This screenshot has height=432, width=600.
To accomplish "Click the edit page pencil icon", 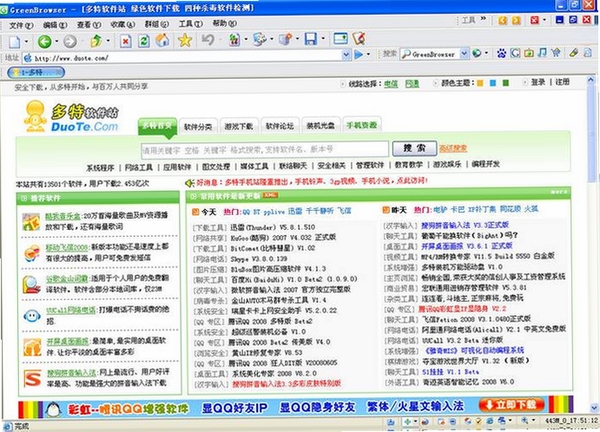I will (359, 38).
